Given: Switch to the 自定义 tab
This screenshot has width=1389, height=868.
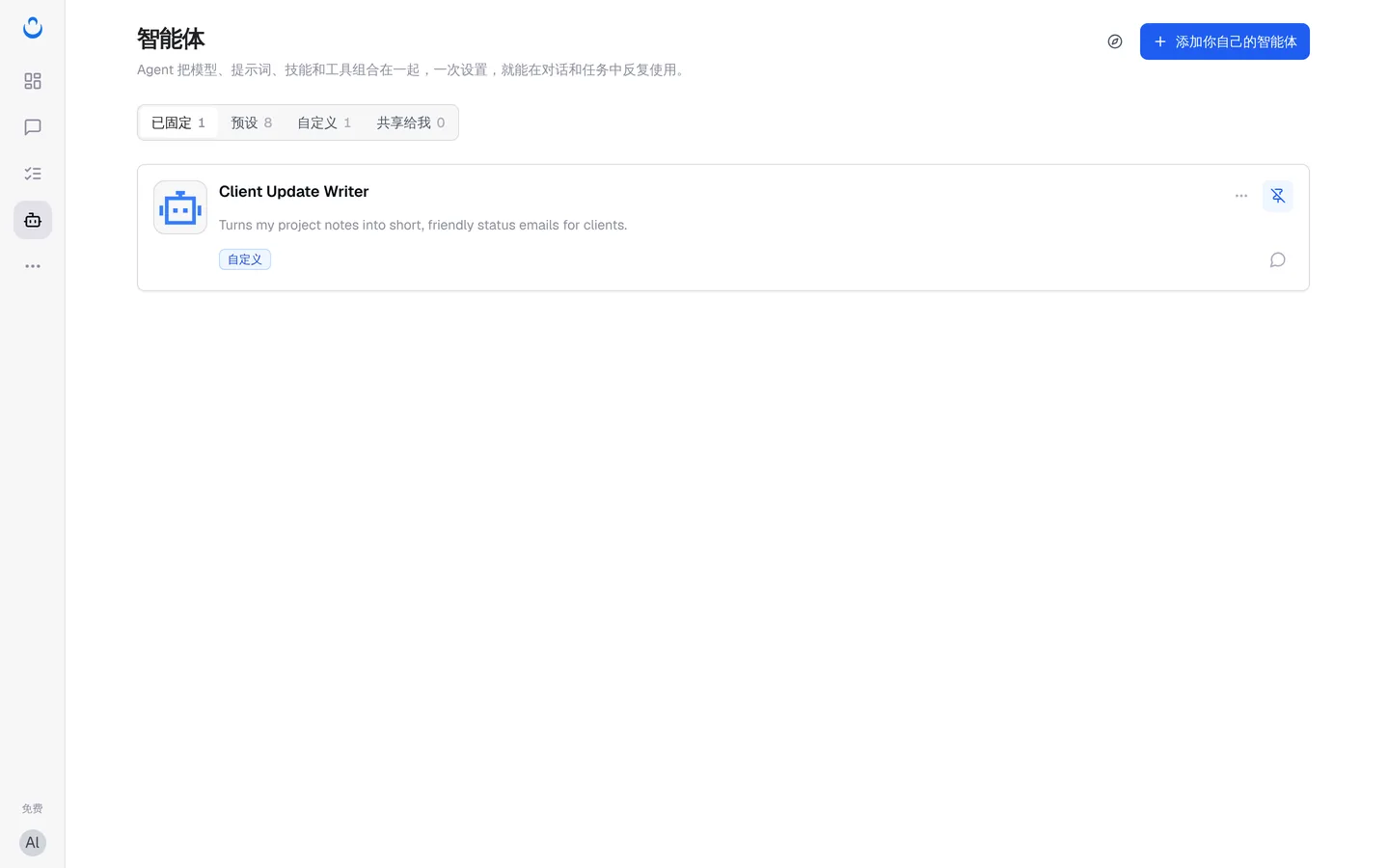Looking at the screenshot, I should [324, 122].
